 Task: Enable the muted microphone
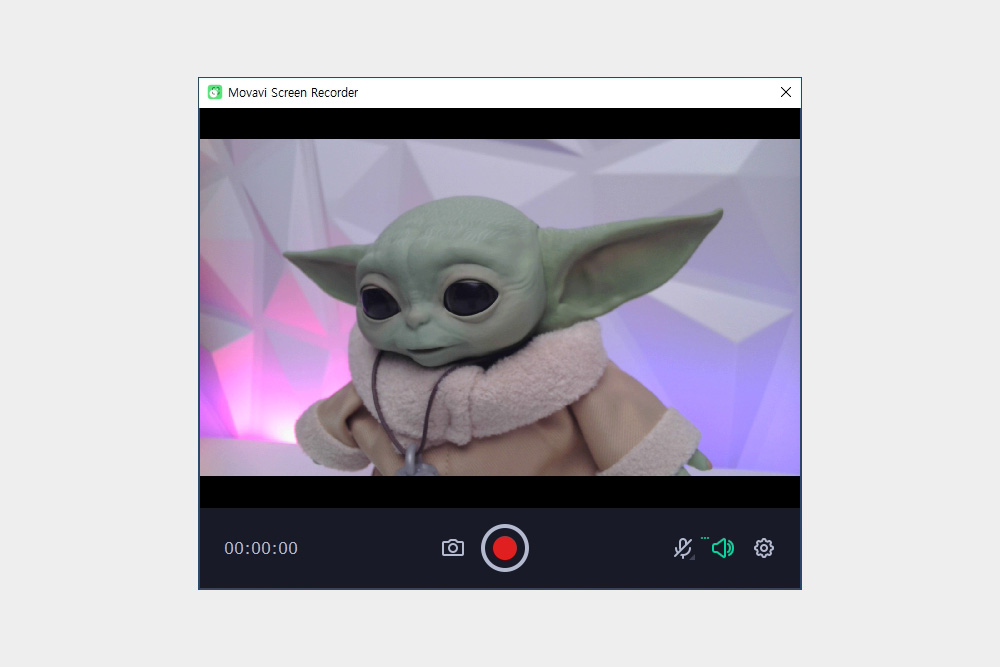point(683,548)
